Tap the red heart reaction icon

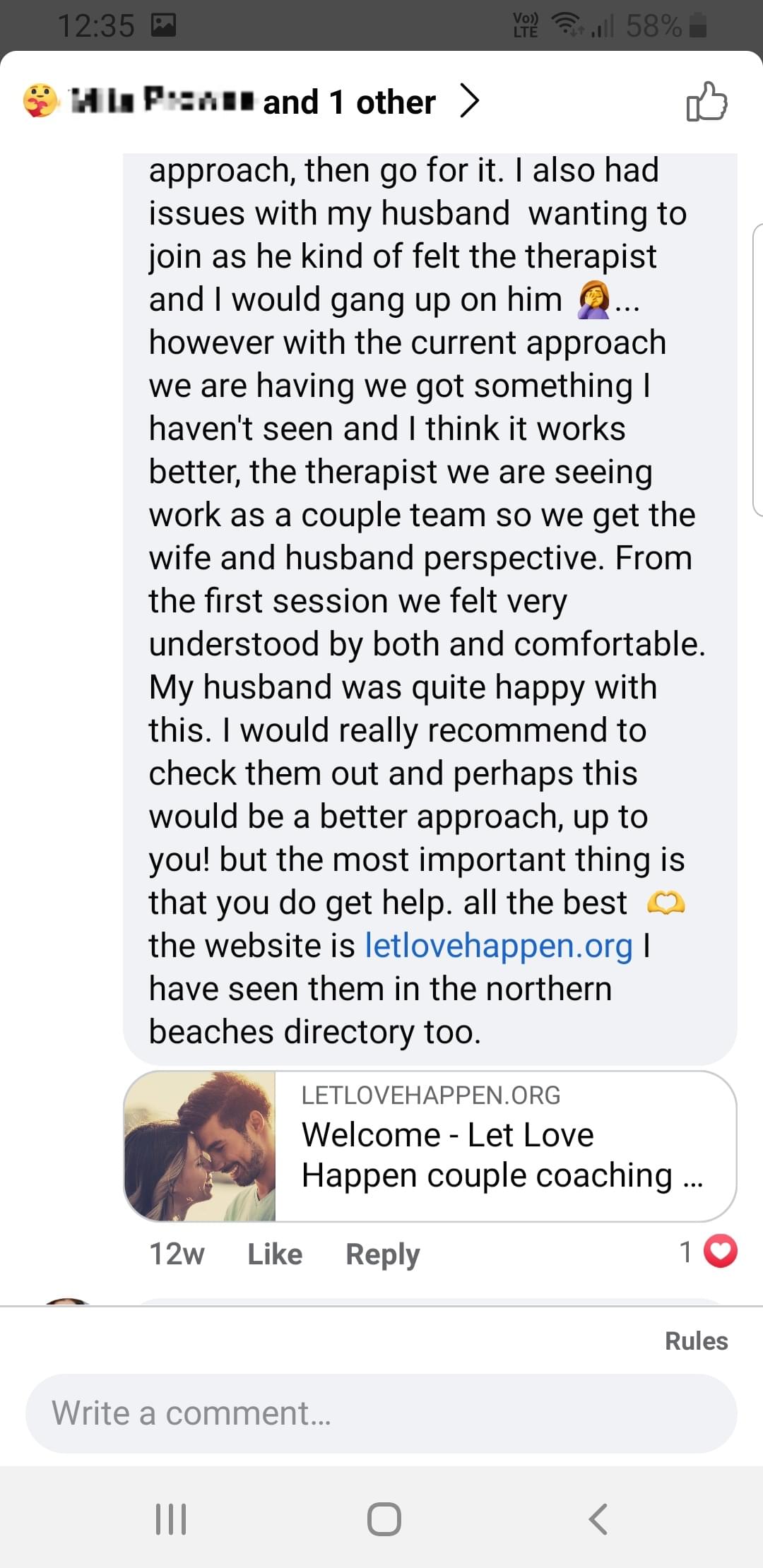721,1252
